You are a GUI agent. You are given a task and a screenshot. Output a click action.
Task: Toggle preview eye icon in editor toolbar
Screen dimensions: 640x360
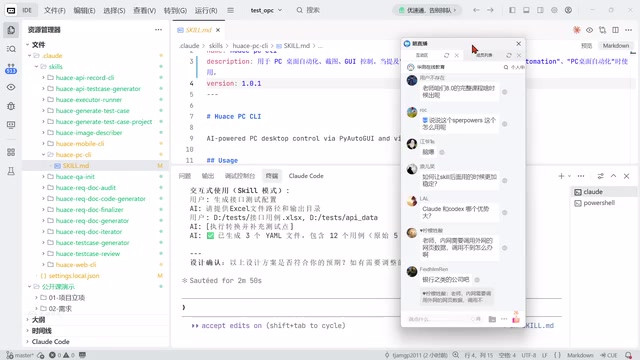coord(589,30)
